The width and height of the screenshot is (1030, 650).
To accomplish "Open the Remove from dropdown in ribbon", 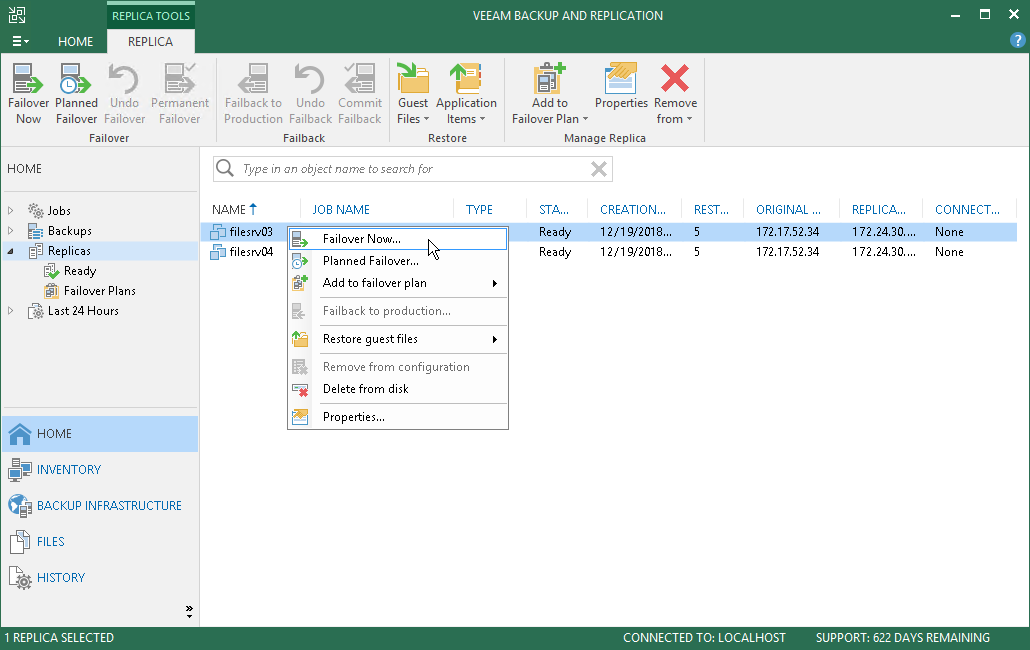I will tap(675, 93).
